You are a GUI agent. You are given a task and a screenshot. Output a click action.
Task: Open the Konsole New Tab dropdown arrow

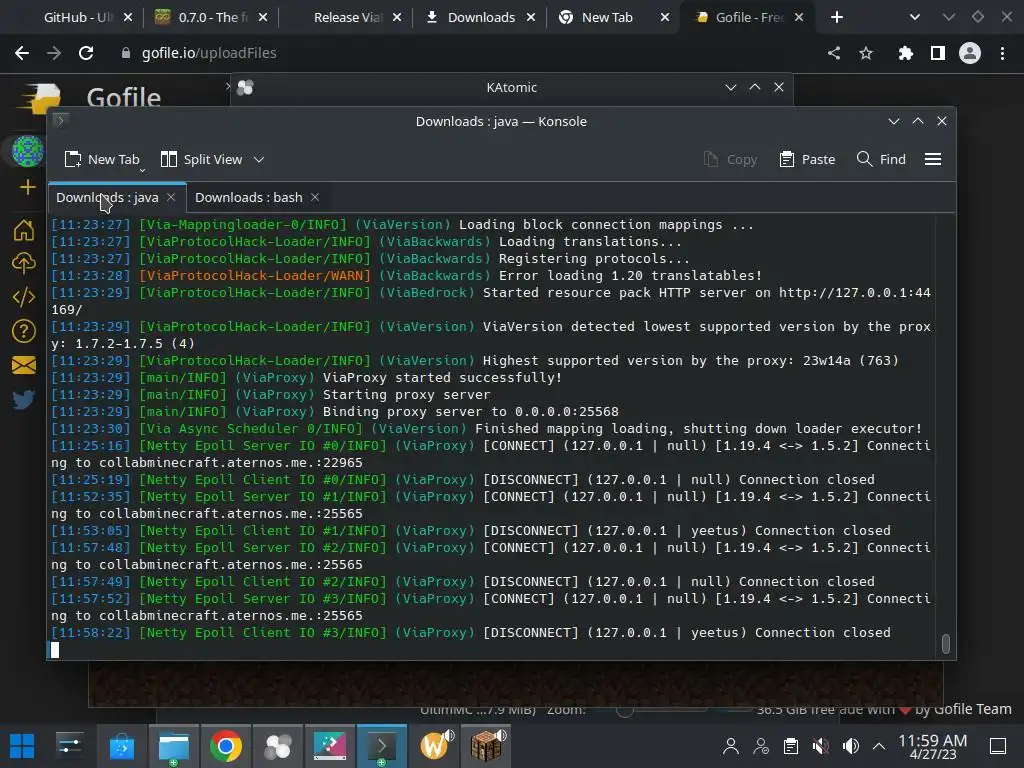click(x=142, y=170)
